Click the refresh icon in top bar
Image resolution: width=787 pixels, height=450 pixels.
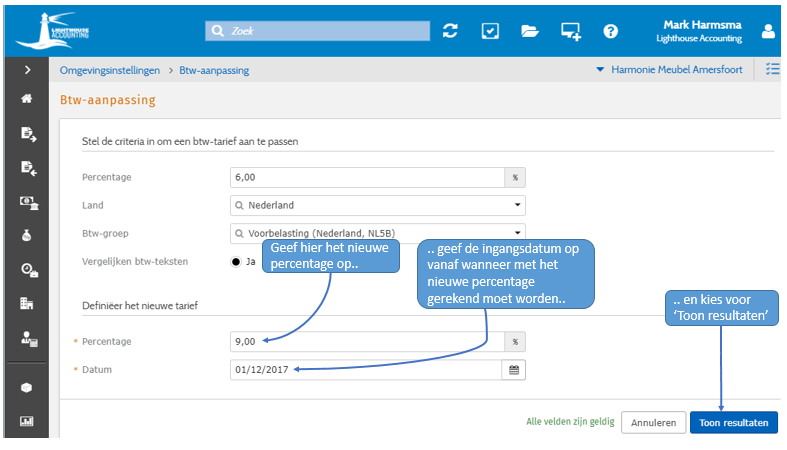click(450, 31)
